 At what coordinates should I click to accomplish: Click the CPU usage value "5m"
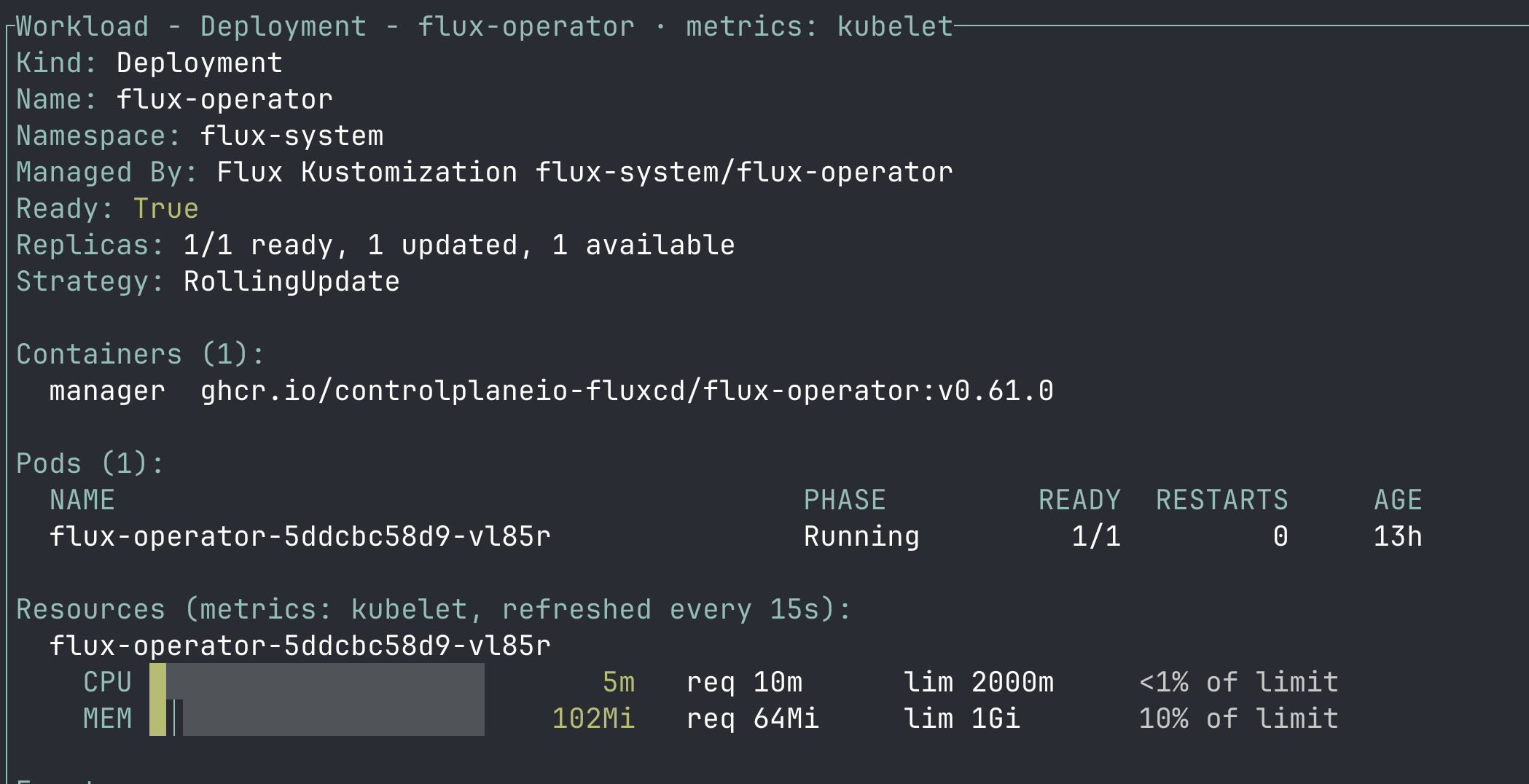[x=619, y=682]
